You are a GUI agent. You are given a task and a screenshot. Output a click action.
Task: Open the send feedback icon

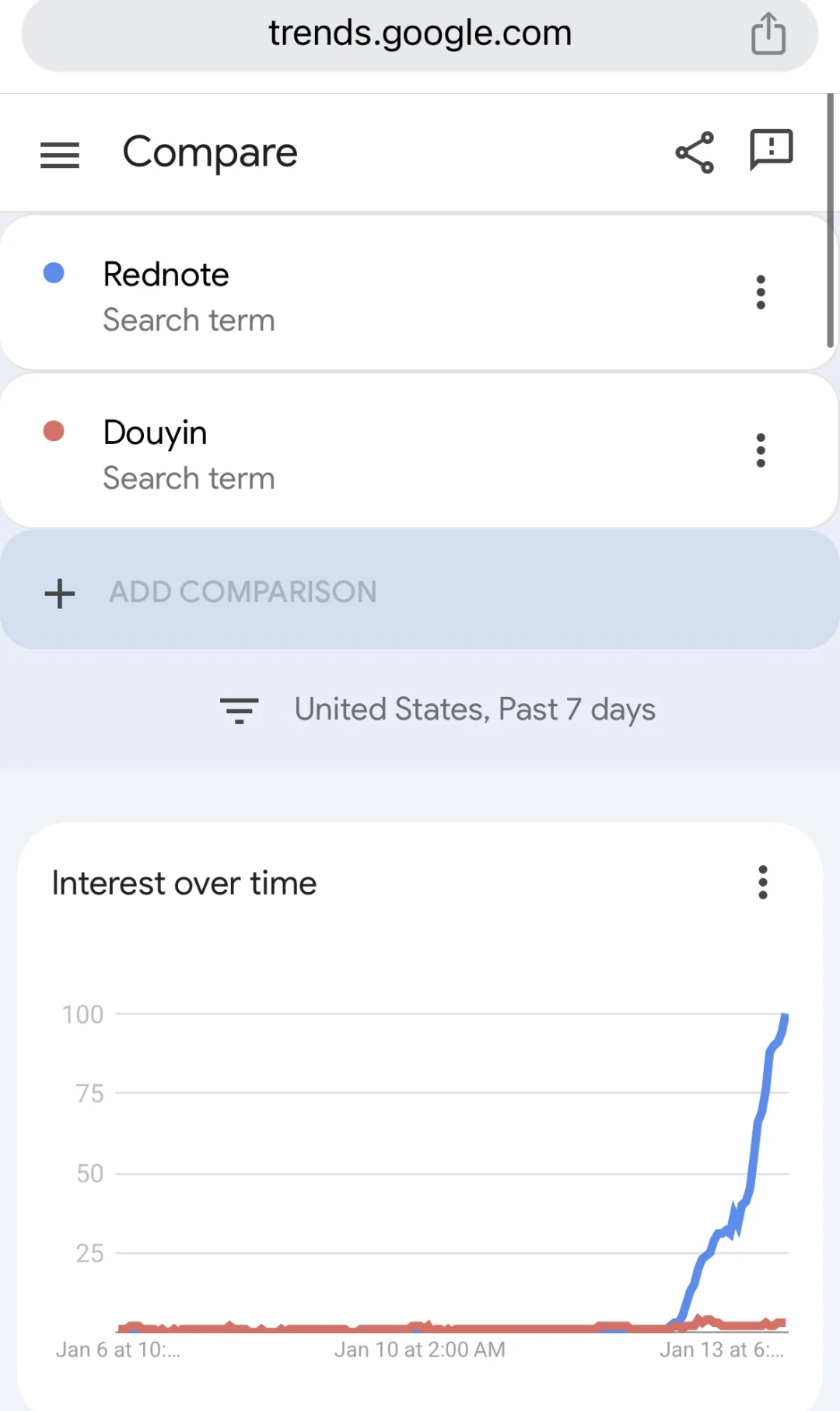pyautogui.click(x=771, y=149)
